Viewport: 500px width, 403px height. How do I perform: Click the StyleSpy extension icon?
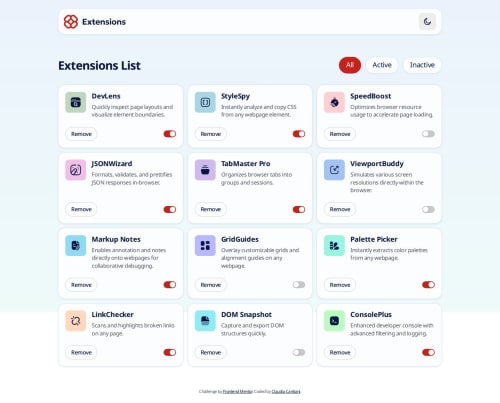[205, 102]
